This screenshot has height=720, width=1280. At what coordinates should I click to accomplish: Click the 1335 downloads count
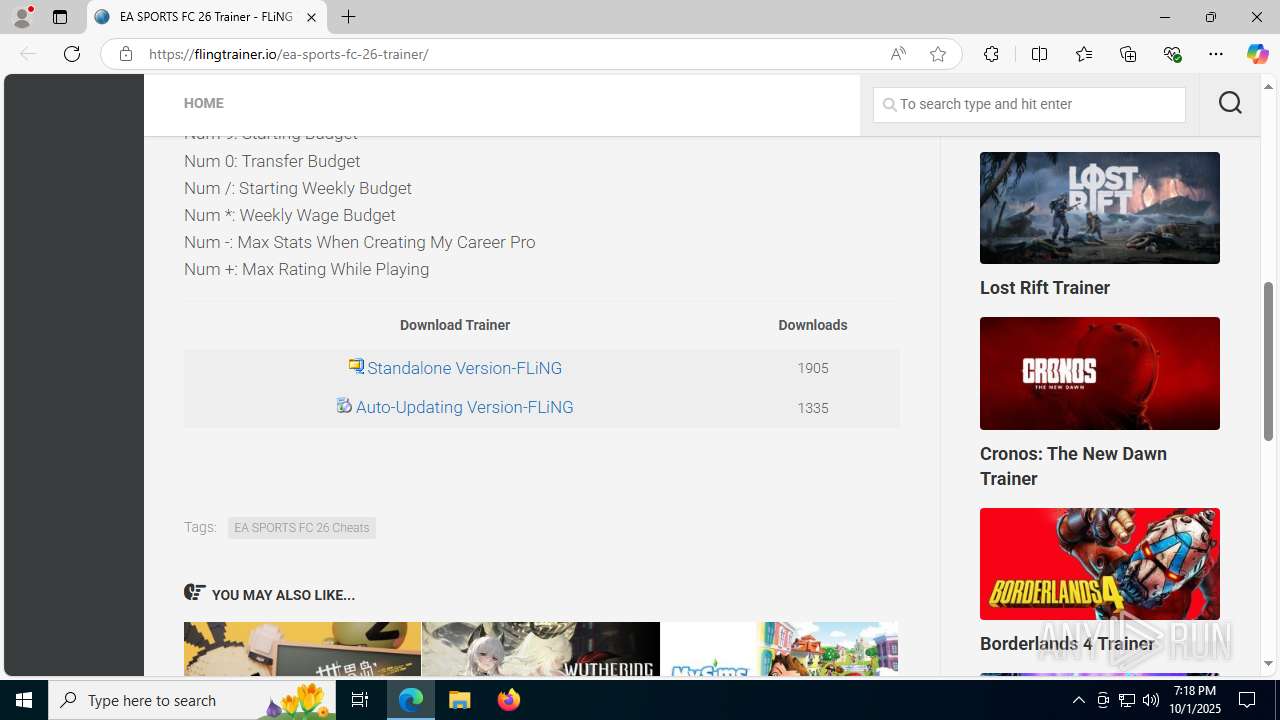click(x=813, y=408)
